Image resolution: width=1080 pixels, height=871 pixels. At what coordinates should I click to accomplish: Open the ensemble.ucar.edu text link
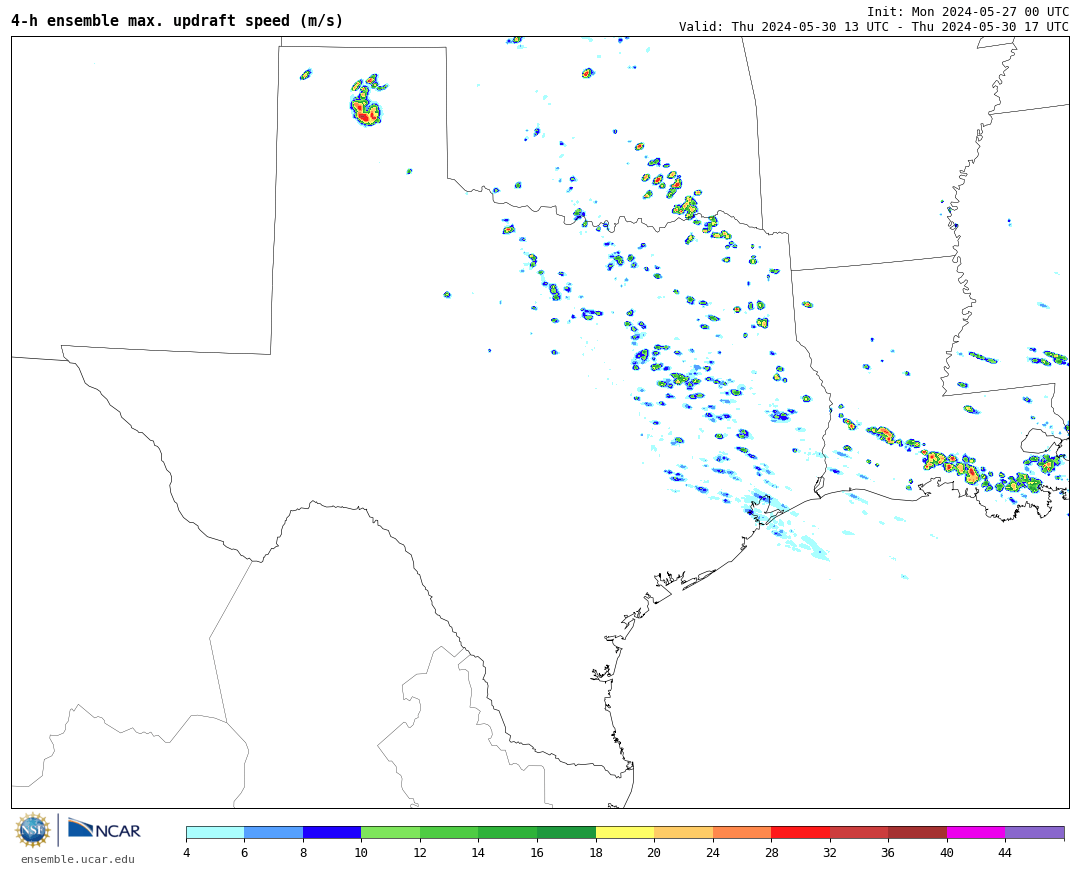pyautogui.click(x=78, y=859)
